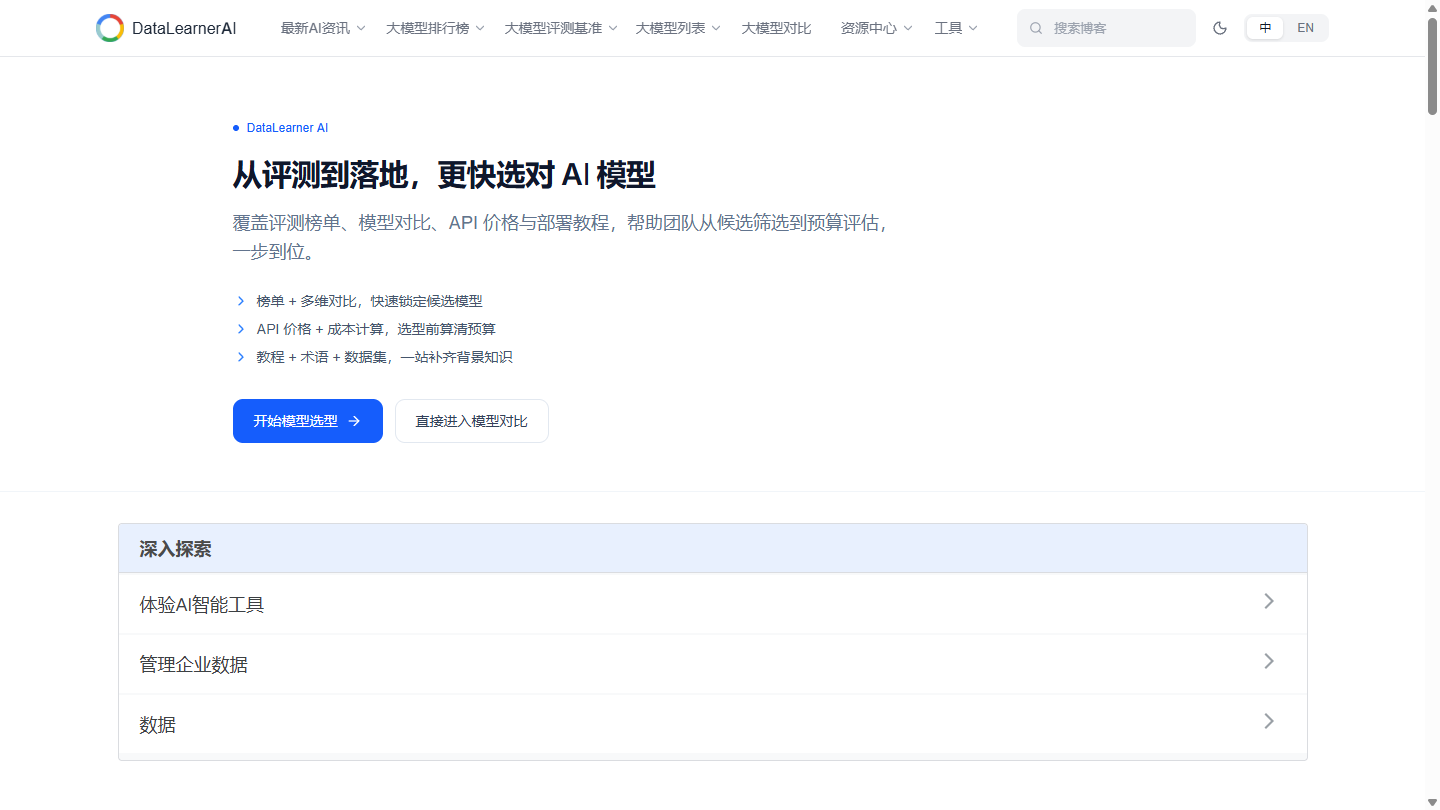This screenshot has height=810, width=1440.
Task: Click 直接进入模型对比 button
Action: pyautogui.click(x=472, y=421)
